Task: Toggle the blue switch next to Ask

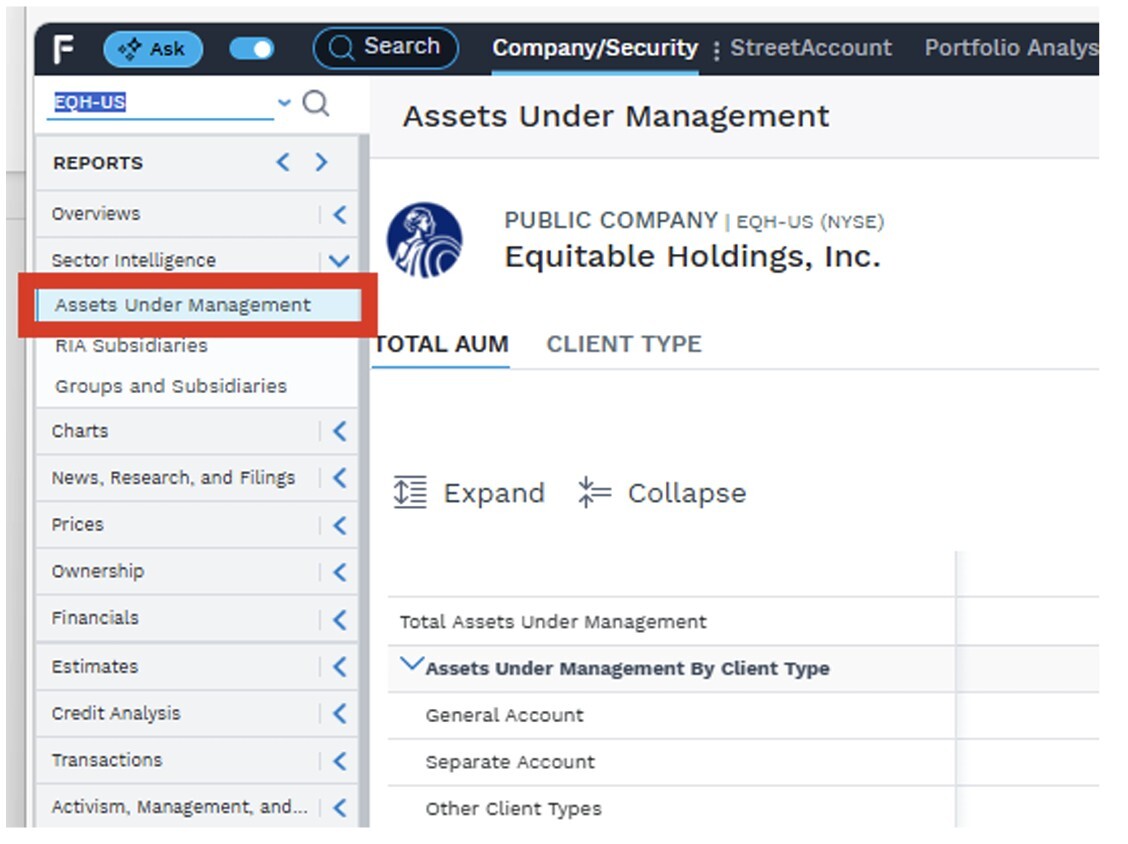Action: [251, 49]
